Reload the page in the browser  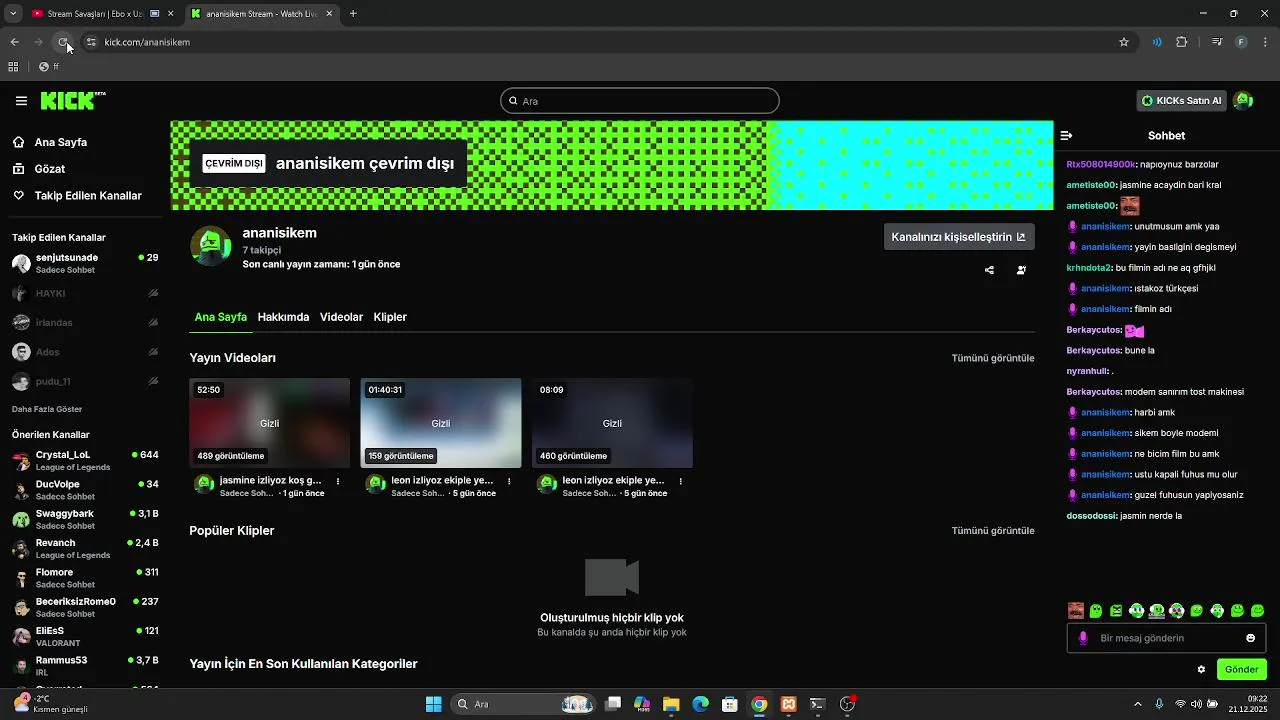click(x=63, y=42)
